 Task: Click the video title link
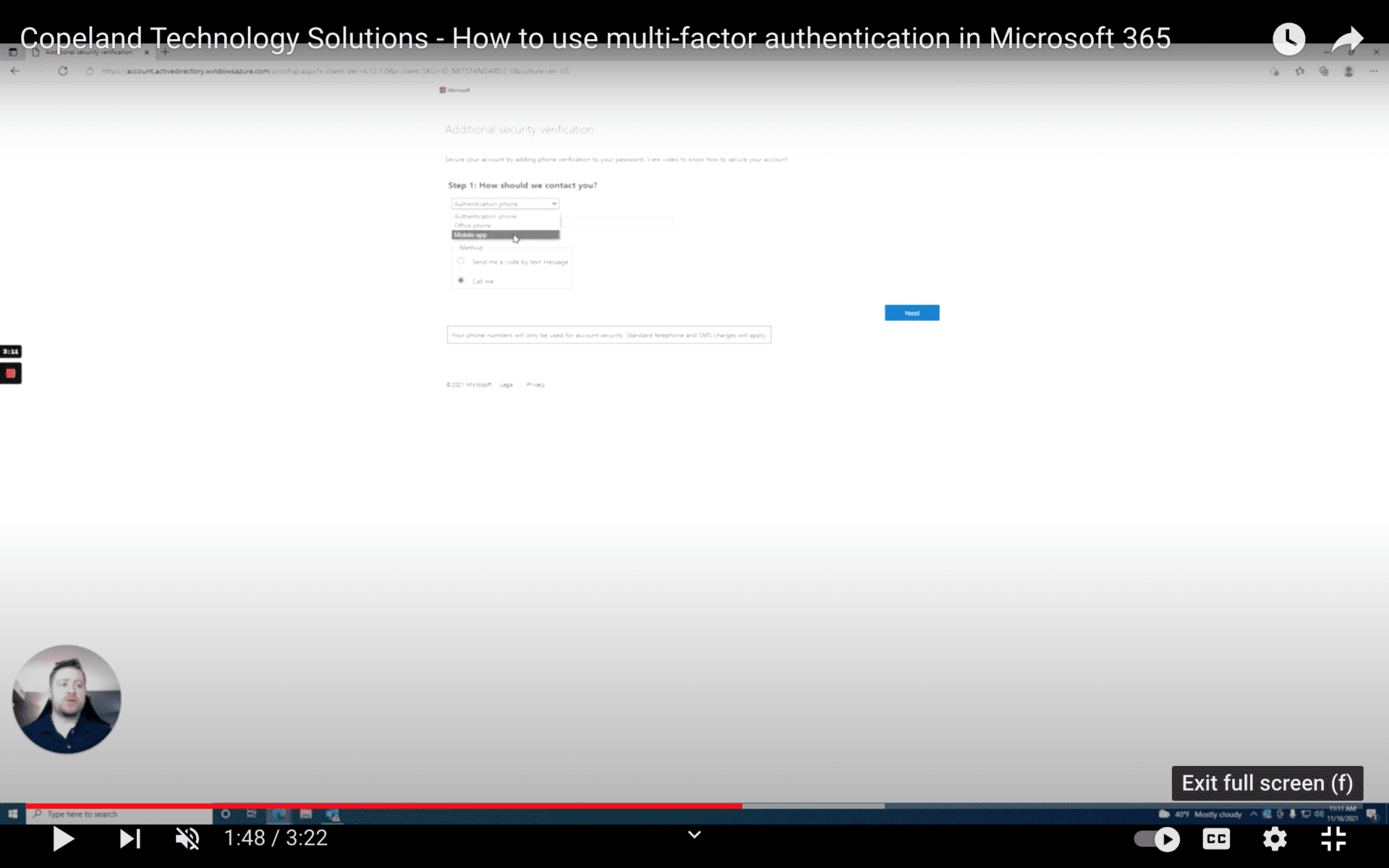coord(595,38)
